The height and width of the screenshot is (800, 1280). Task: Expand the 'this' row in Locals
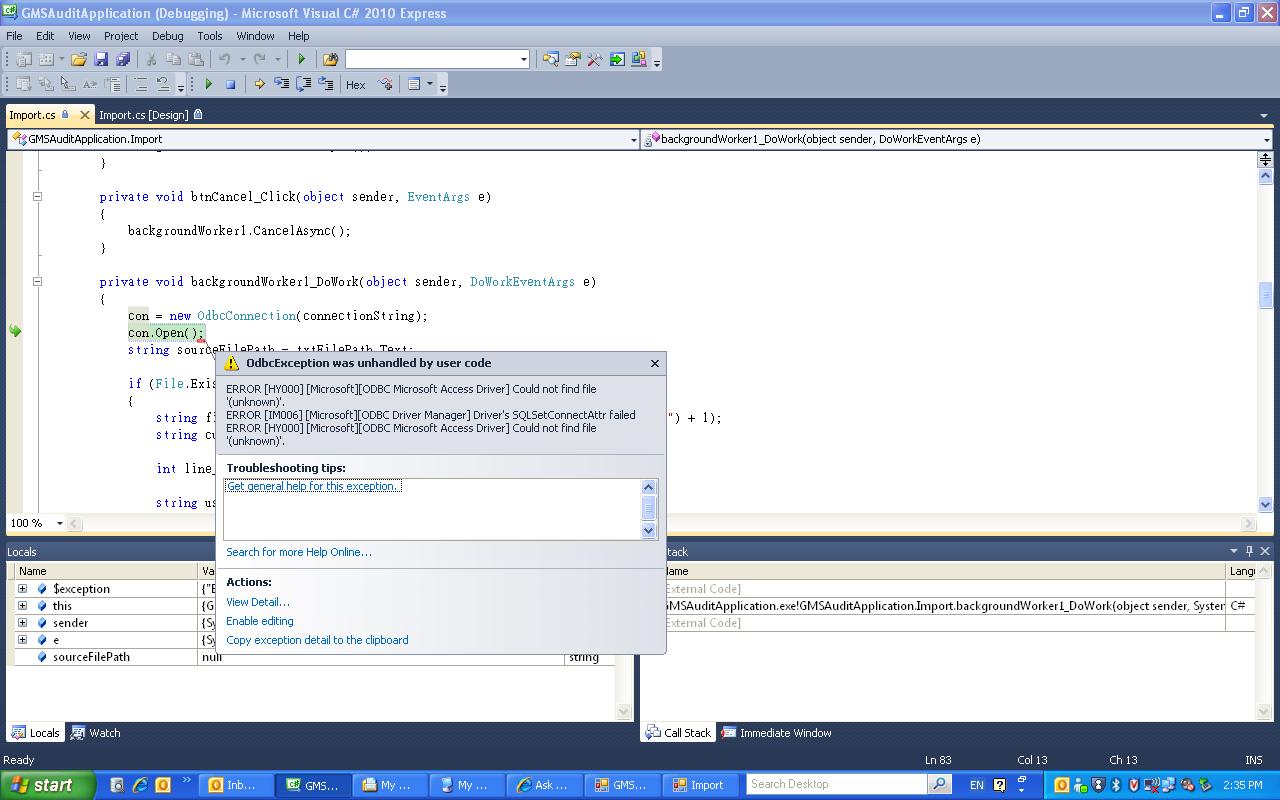click(22, 606)
